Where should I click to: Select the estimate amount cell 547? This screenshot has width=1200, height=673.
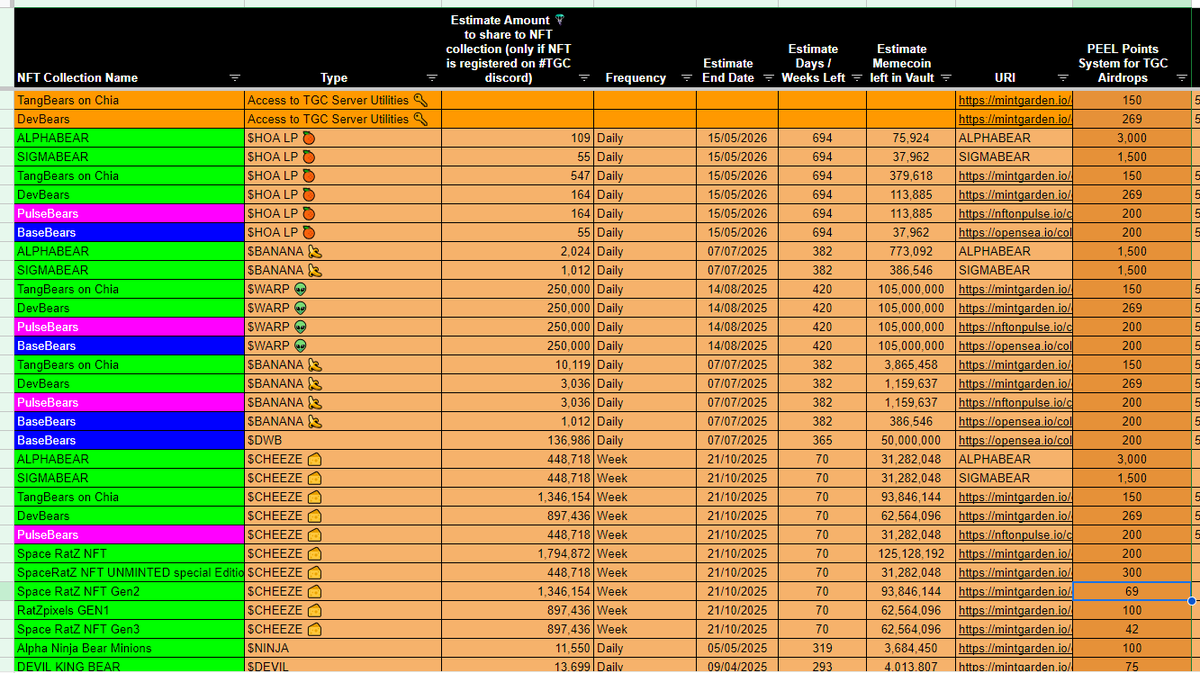pyautogui.click(x=518, y=176)
